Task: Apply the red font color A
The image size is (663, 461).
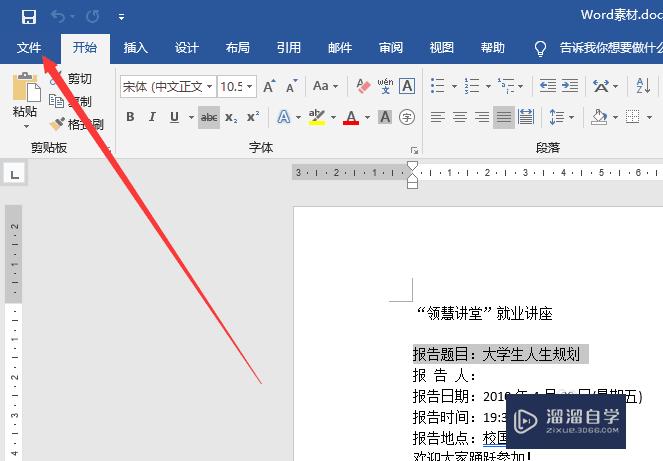Action: click(351, 117)
